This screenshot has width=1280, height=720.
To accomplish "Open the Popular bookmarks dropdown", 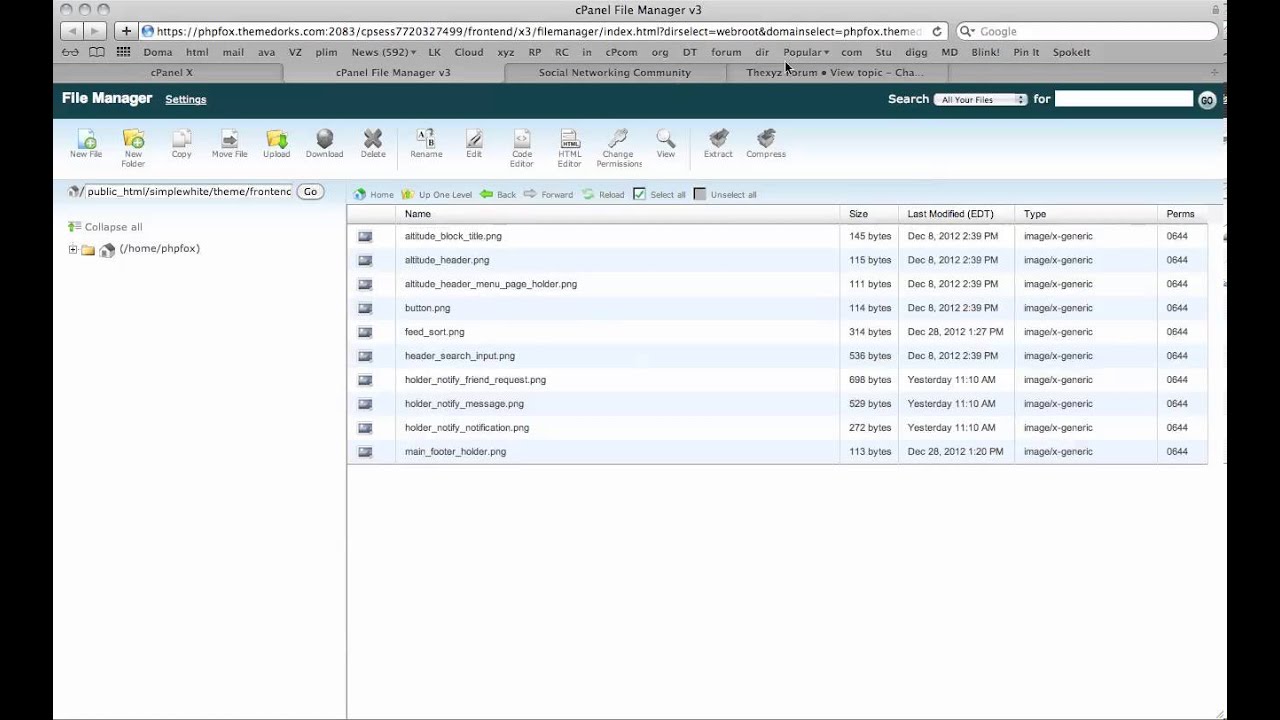I will point(806,52).
